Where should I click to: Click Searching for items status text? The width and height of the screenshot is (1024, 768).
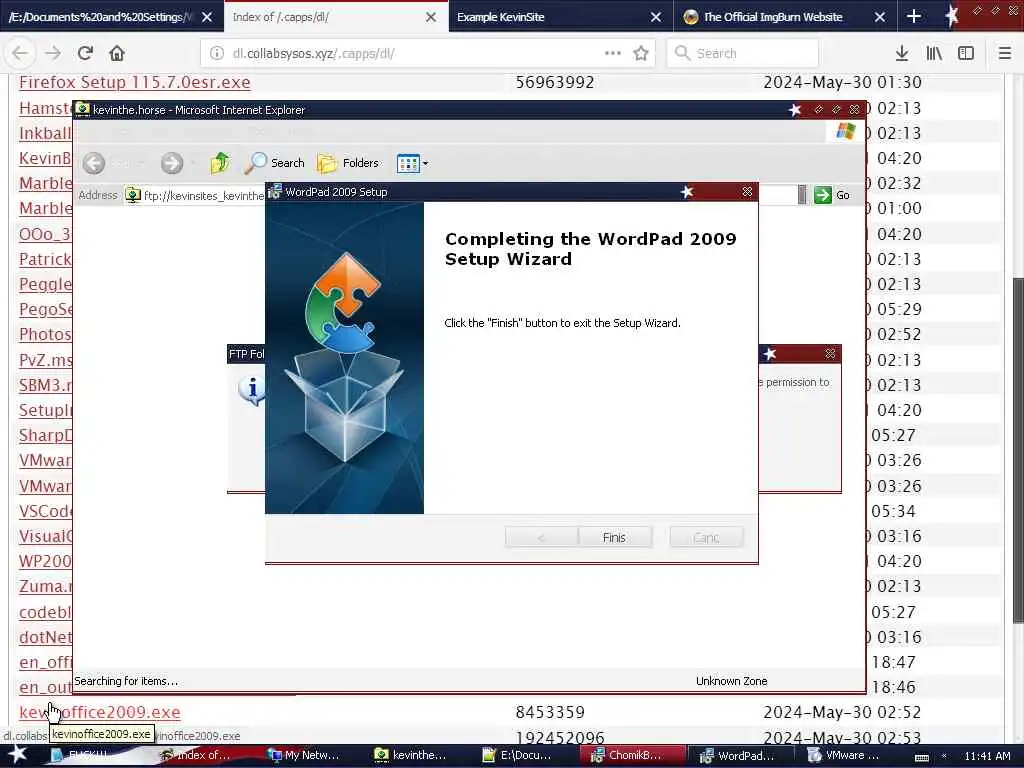(126, 681)
